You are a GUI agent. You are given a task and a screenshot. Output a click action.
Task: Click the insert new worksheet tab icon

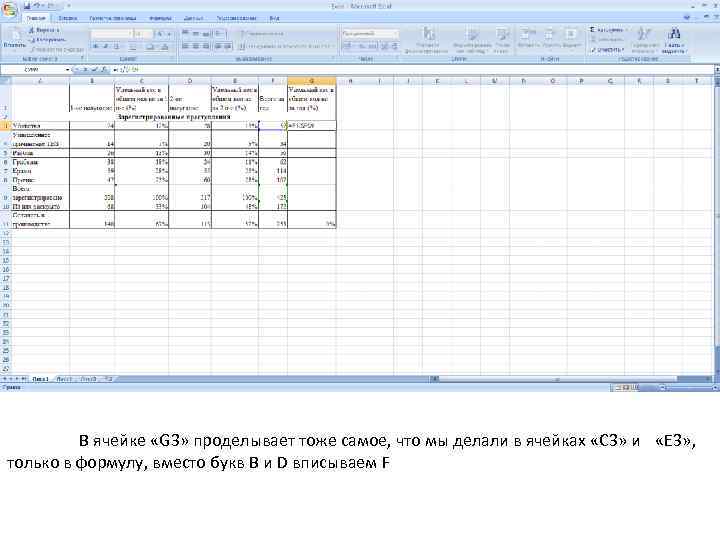(x=109, y=379)
